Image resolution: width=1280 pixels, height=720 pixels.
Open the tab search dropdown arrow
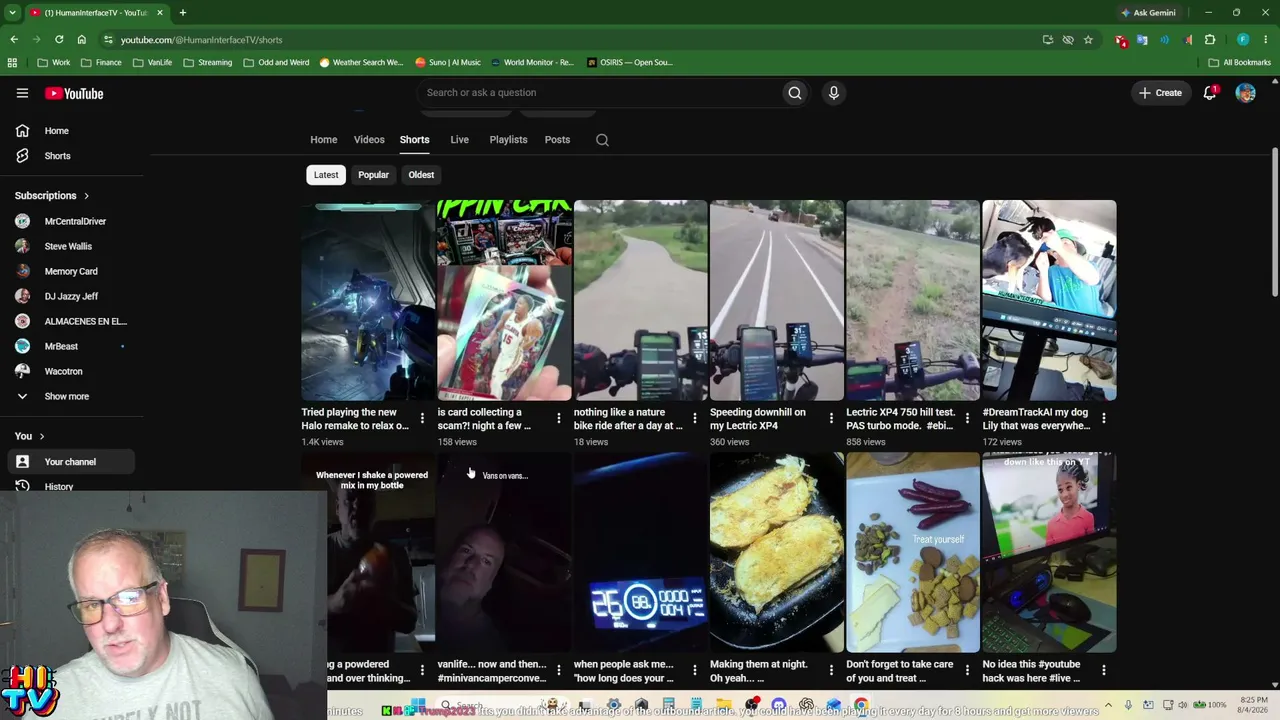coord(12,13)
